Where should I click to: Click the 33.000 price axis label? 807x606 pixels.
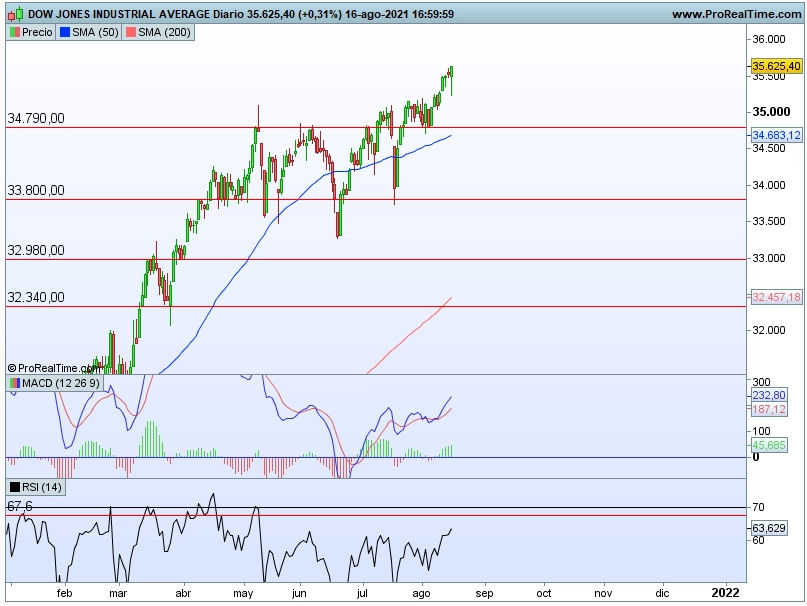[769, 258]
